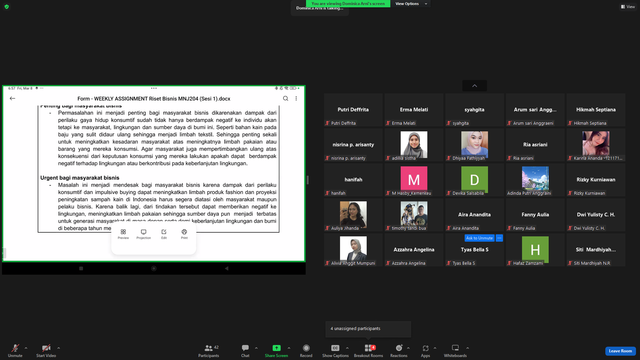640x360 pixels.
Task: Click the 'You are viewing' green banner
Action: (x=348, y=3)
